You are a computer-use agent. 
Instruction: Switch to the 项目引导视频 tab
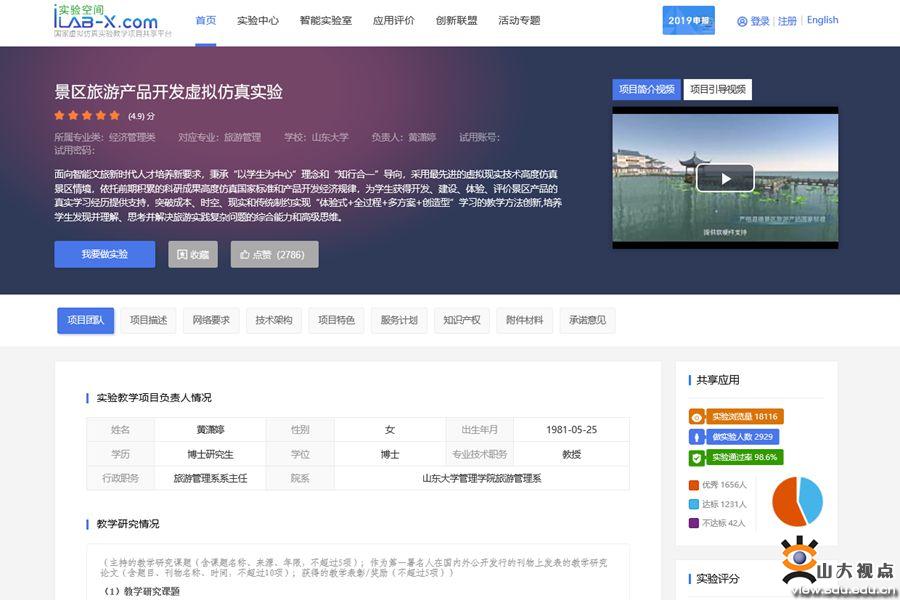[x=717, y=90]
